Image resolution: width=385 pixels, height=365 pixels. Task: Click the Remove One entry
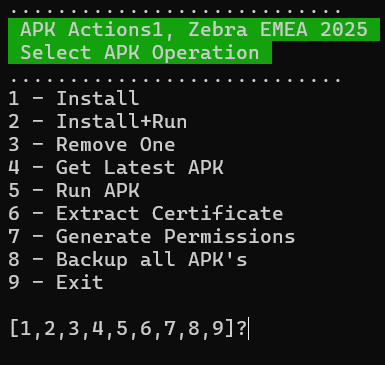pos(92,145)
